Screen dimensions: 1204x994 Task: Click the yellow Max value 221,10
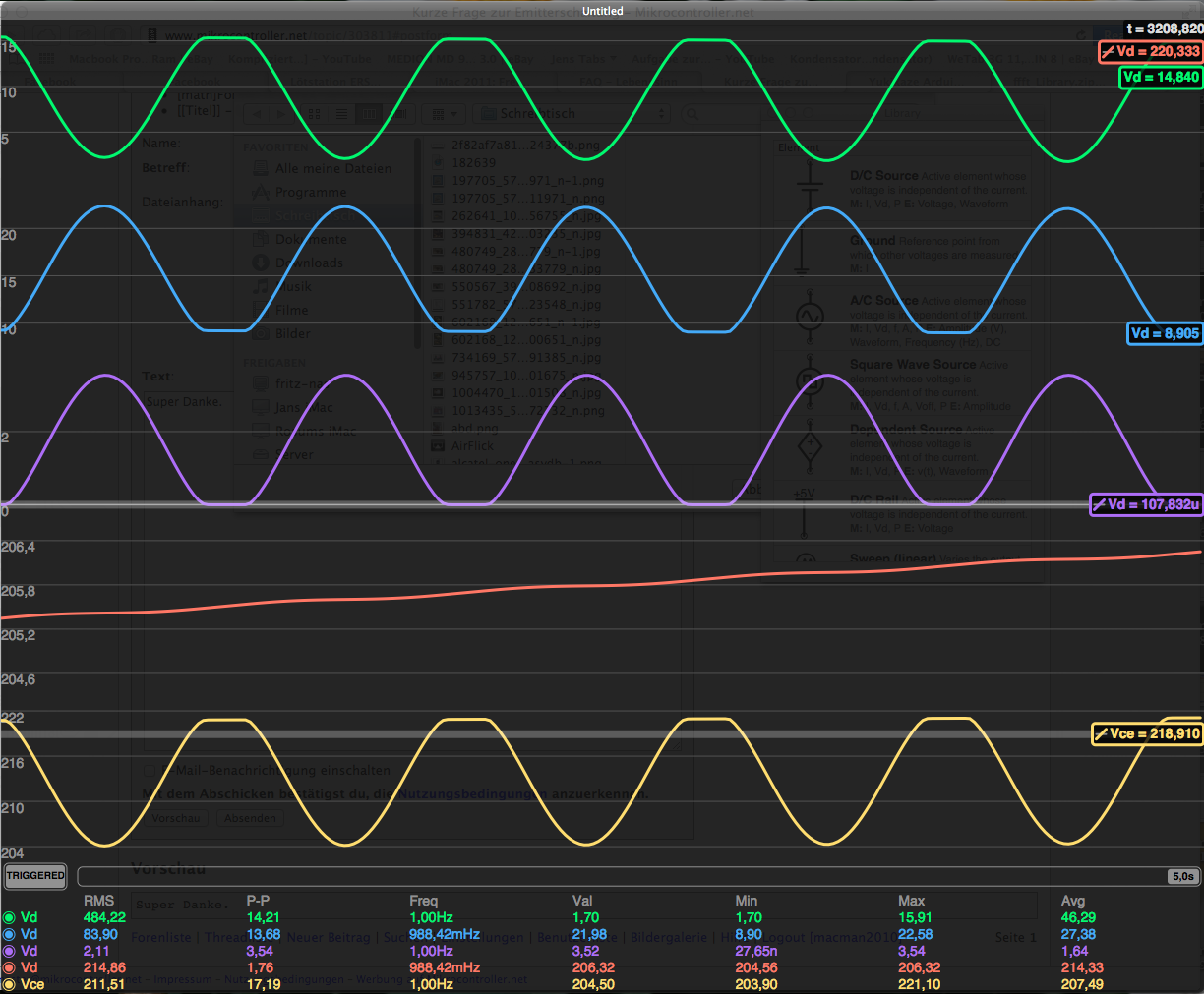919,984
